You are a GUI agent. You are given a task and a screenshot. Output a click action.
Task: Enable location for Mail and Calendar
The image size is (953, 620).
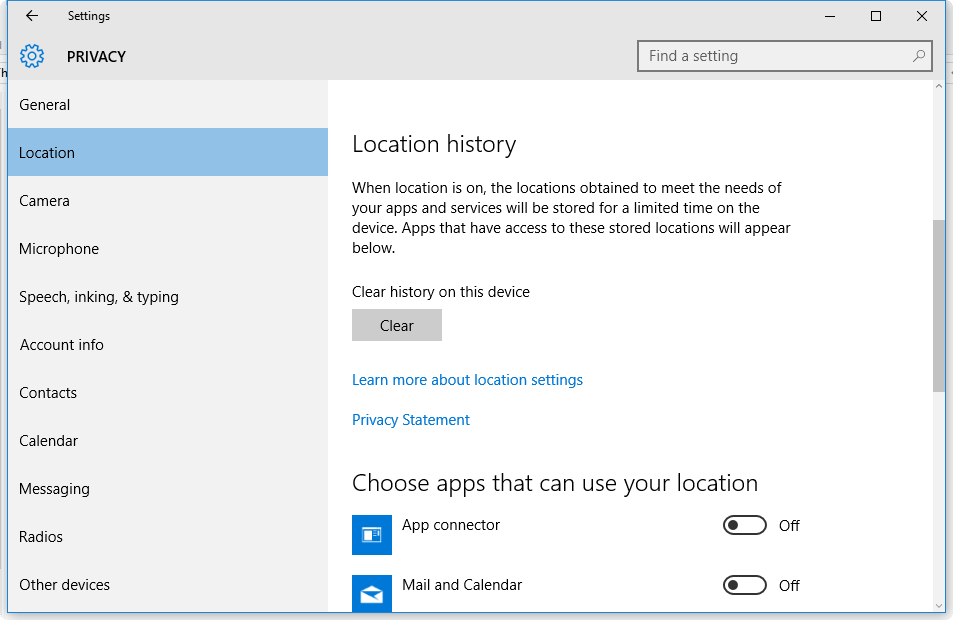745,586
